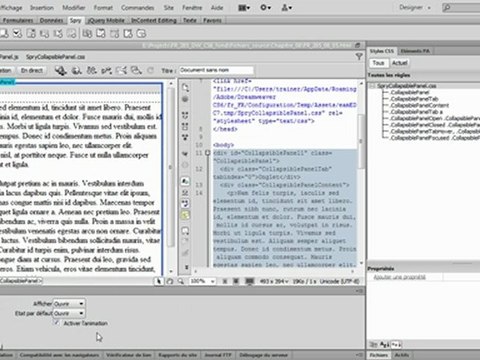The height and width of the screenshot is (360, 480).
Task: Select the Zoom magnifier tool
Action: point(181,281)
